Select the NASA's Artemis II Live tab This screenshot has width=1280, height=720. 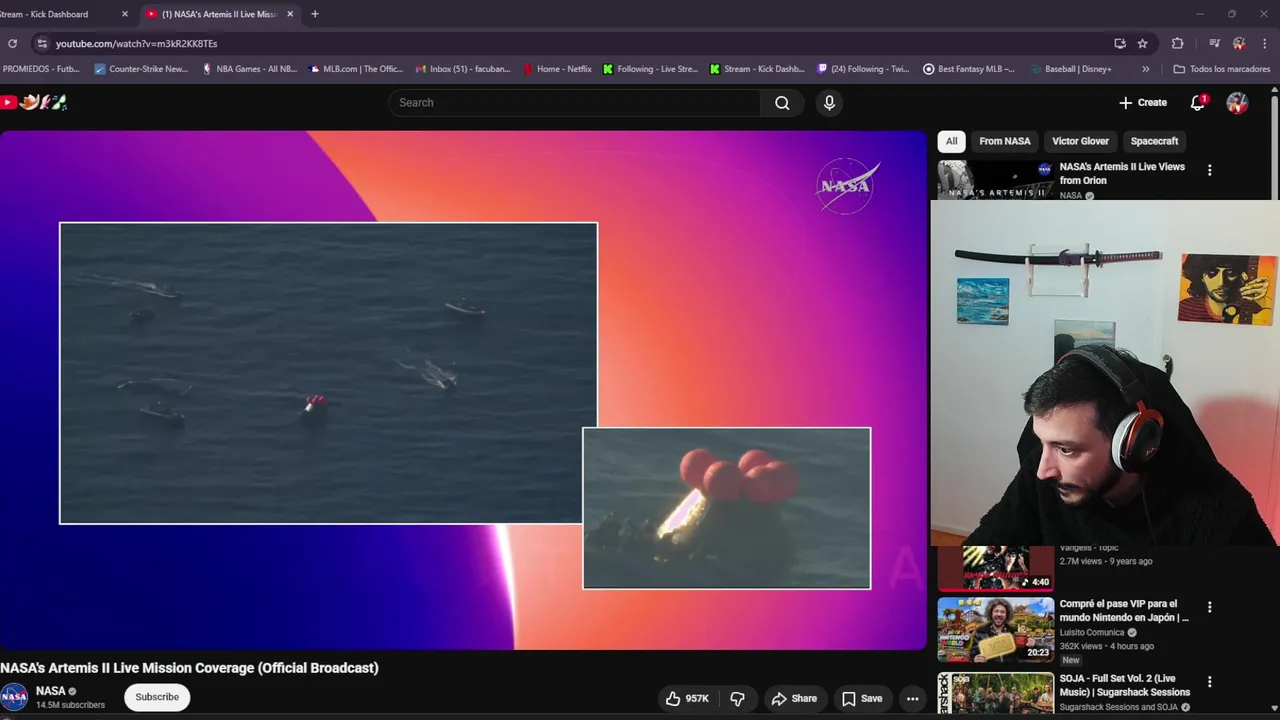pos(220,14)
